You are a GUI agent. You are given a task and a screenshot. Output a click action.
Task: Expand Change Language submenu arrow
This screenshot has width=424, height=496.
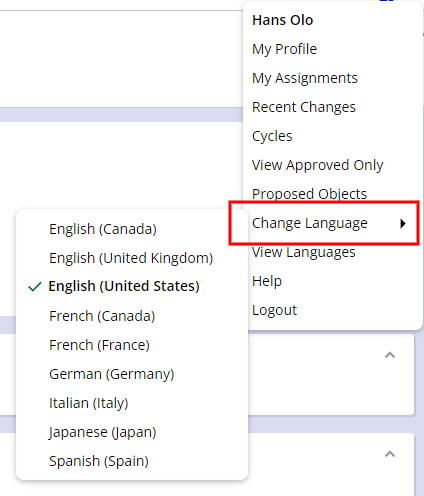[403, 223]
